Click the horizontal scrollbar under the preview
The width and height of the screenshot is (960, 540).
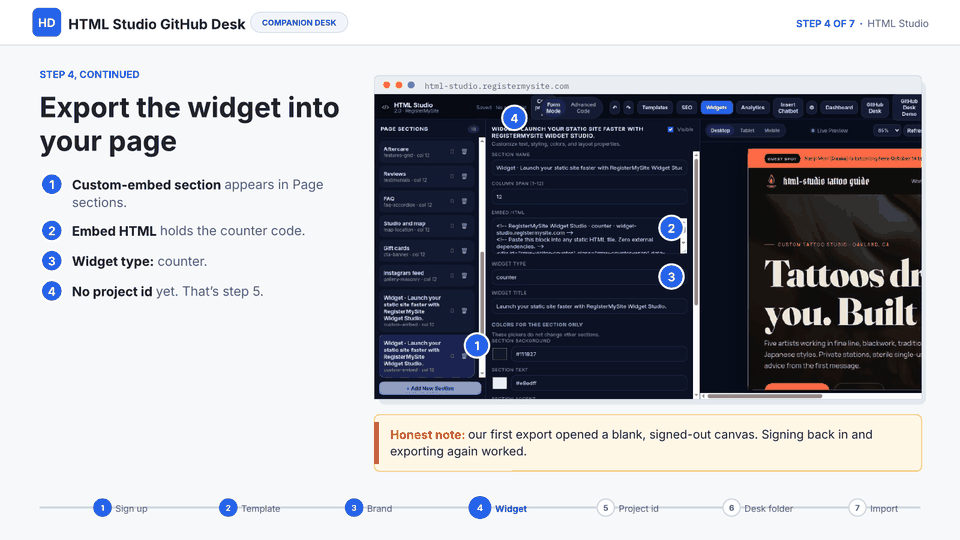tap(765, 396)
